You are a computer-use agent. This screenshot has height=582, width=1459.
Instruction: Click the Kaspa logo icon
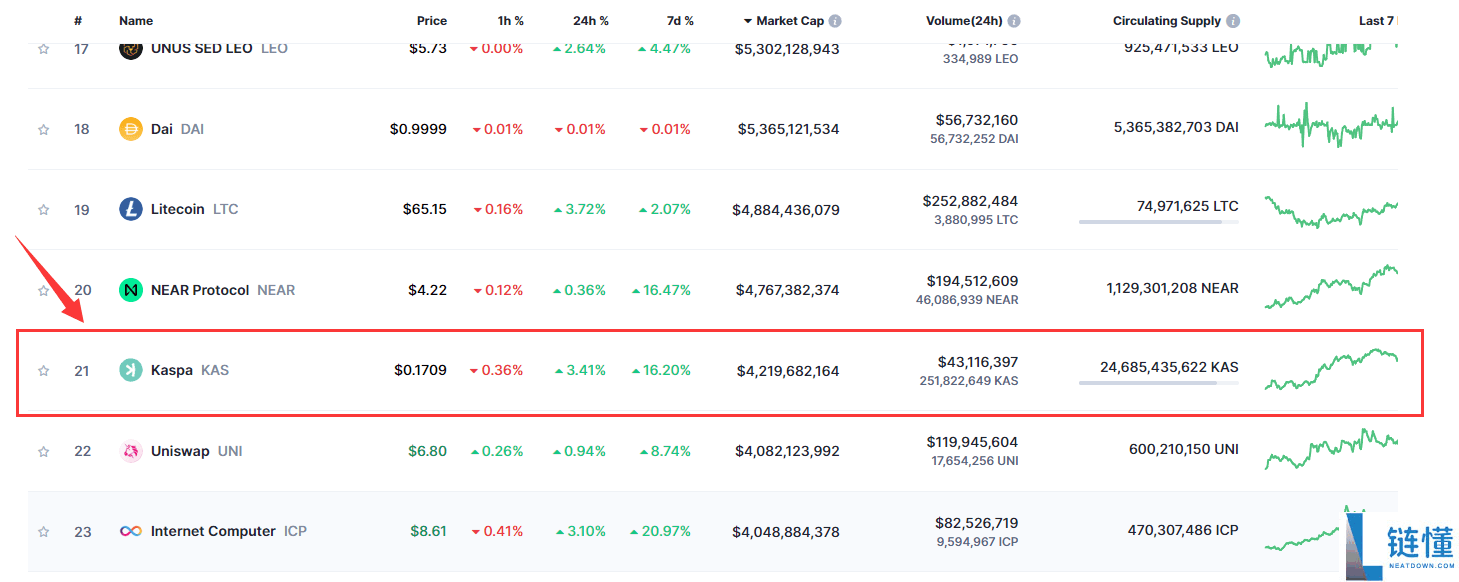tap(131, 370)
